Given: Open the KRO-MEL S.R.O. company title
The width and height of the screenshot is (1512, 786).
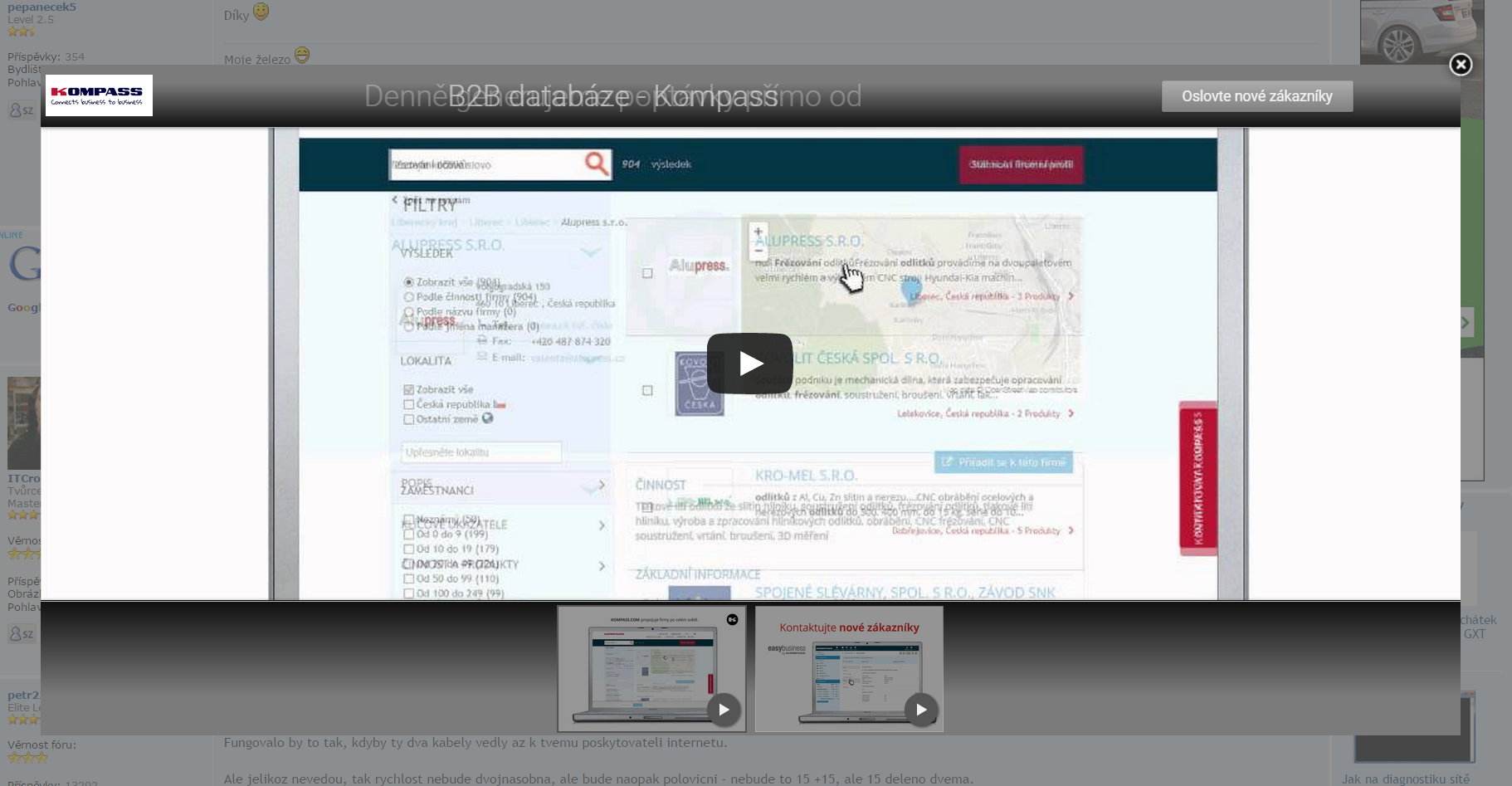Looking at the screenshot, I should pos(806,476).
